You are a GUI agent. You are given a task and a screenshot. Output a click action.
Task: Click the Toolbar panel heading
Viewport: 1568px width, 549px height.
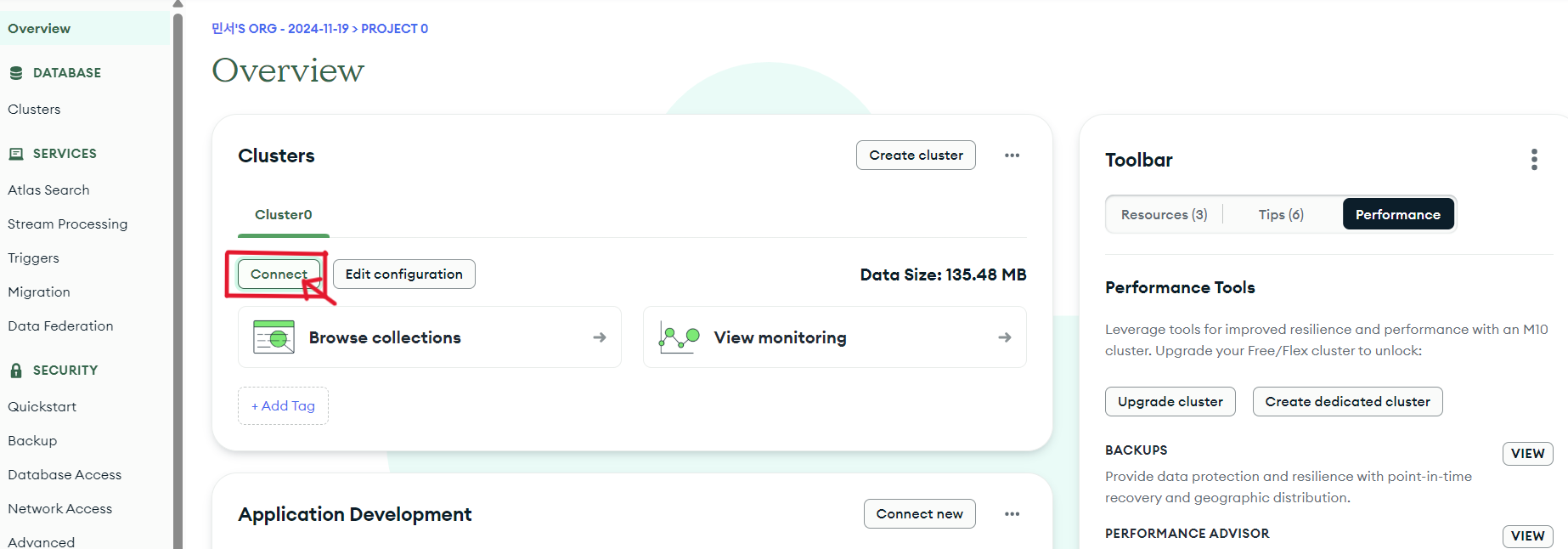point(1139,161)
